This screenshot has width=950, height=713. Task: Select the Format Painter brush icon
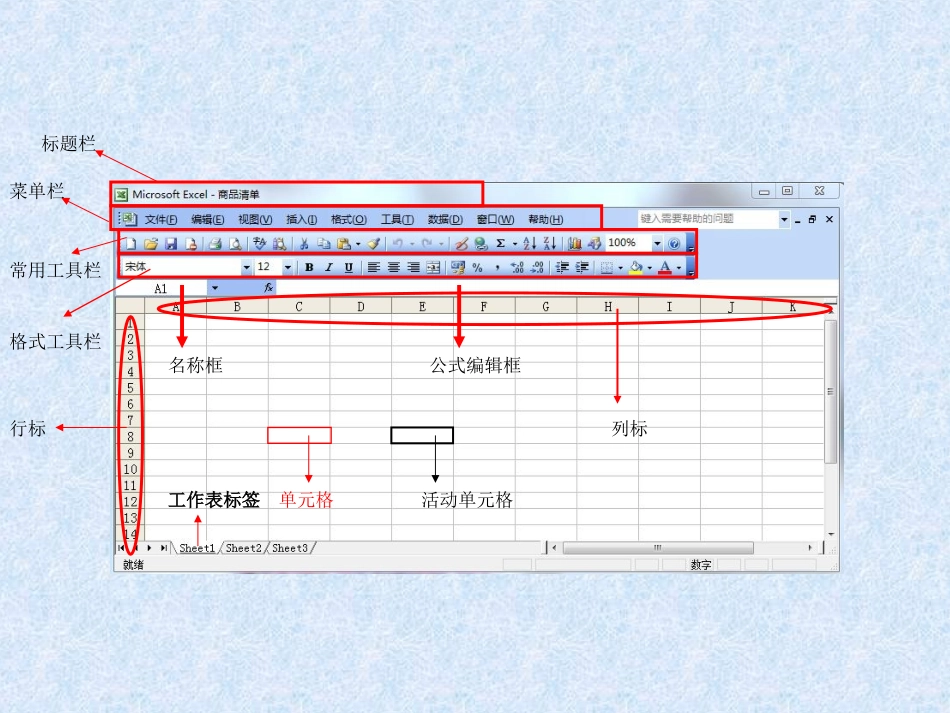pos(374,244)
